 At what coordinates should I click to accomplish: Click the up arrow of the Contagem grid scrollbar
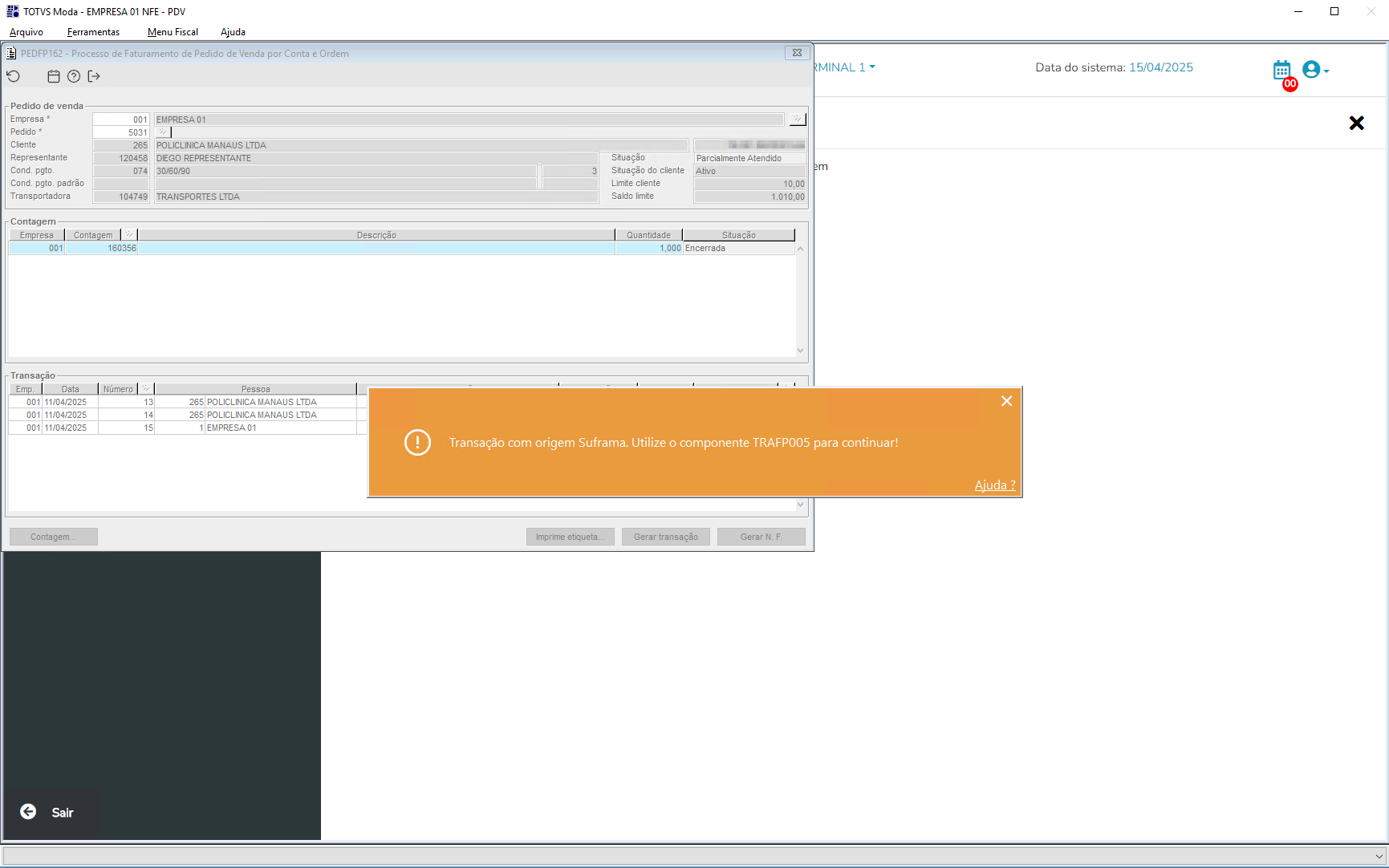coord(800,249)
